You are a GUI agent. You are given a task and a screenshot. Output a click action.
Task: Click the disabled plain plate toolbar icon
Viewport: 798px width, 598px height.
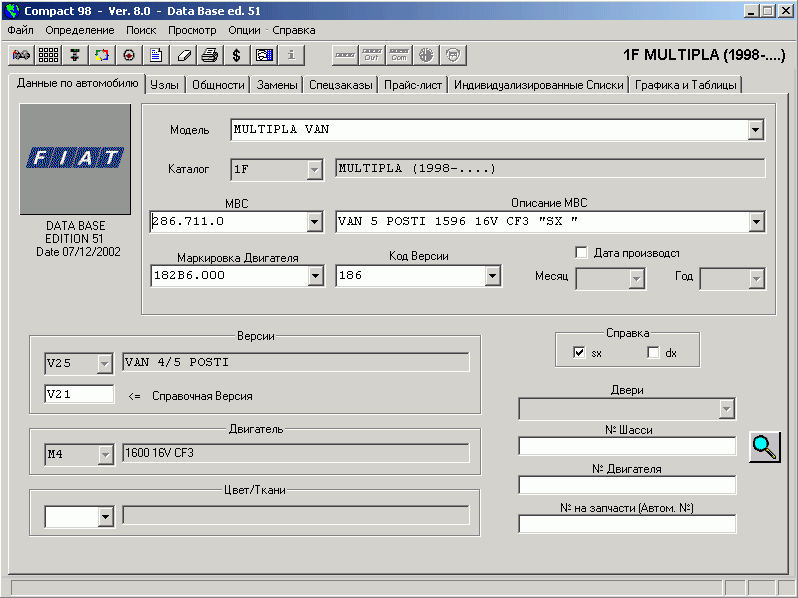(x=345, y=55)
